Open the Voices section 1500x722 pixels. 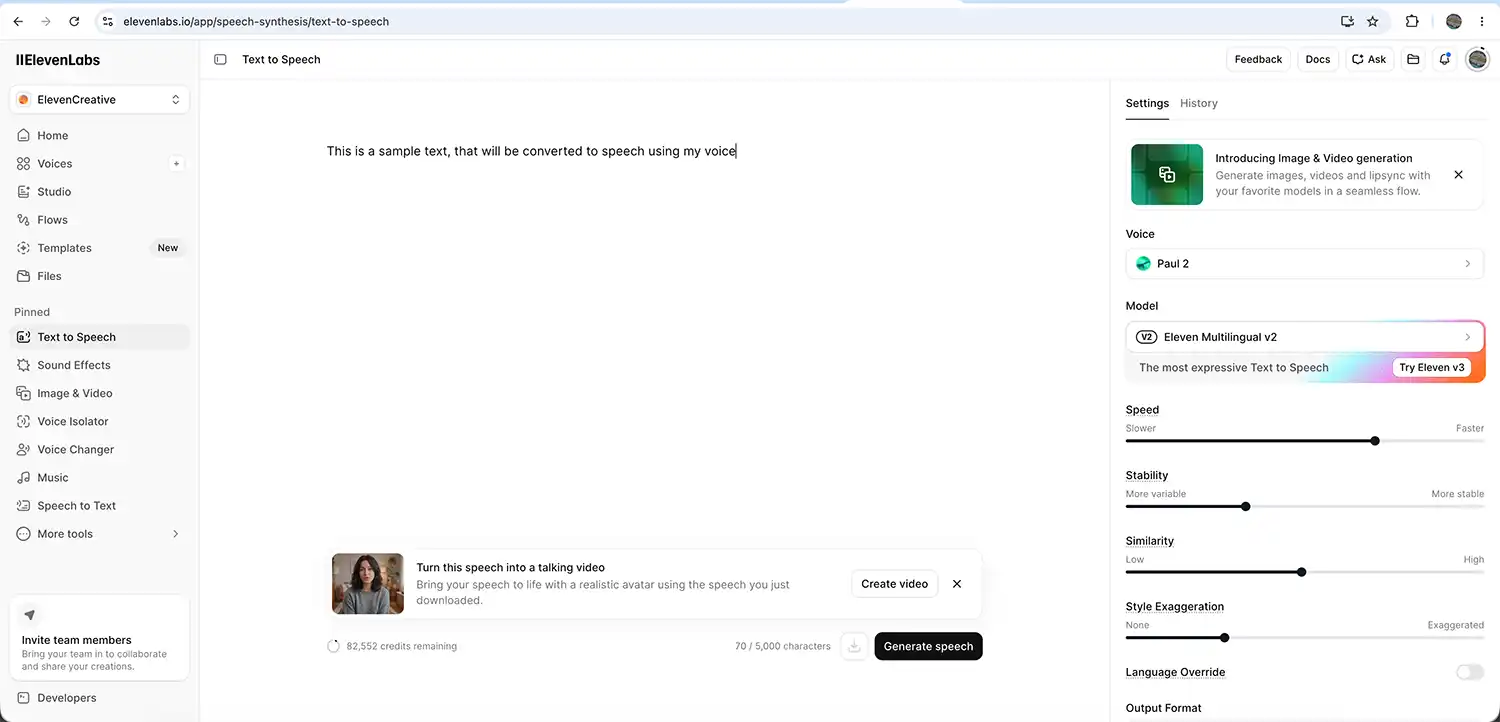click(90, 164)
